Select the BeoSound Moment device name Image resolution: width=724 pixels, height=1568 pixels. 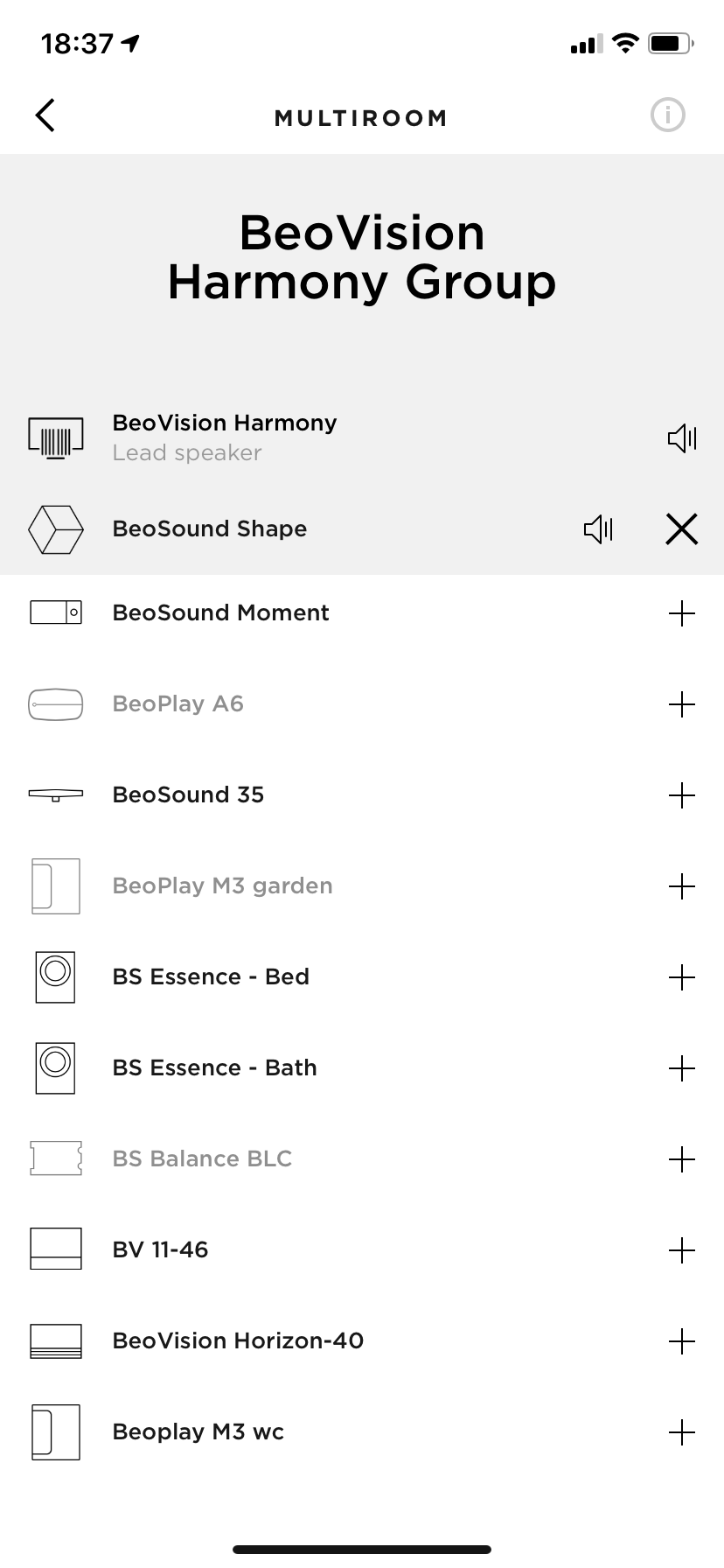[220, 612]
